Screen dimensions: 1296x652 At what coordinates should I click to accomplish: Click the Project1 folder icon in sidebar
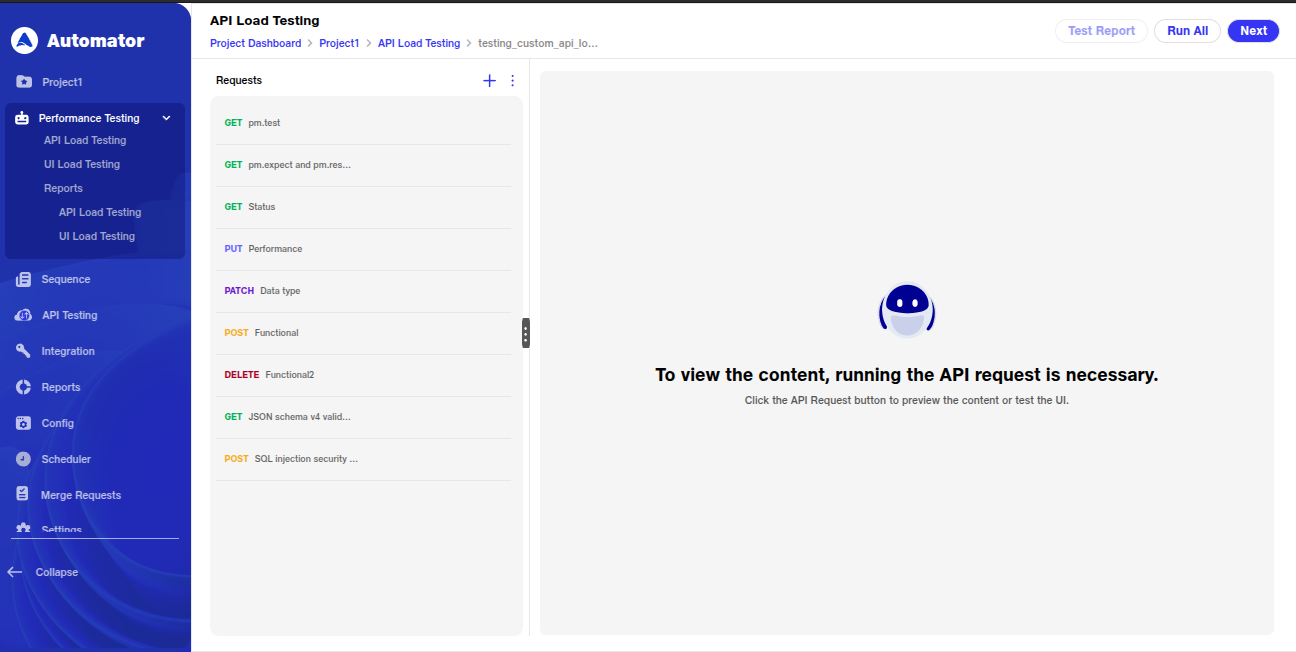(24, 82)
